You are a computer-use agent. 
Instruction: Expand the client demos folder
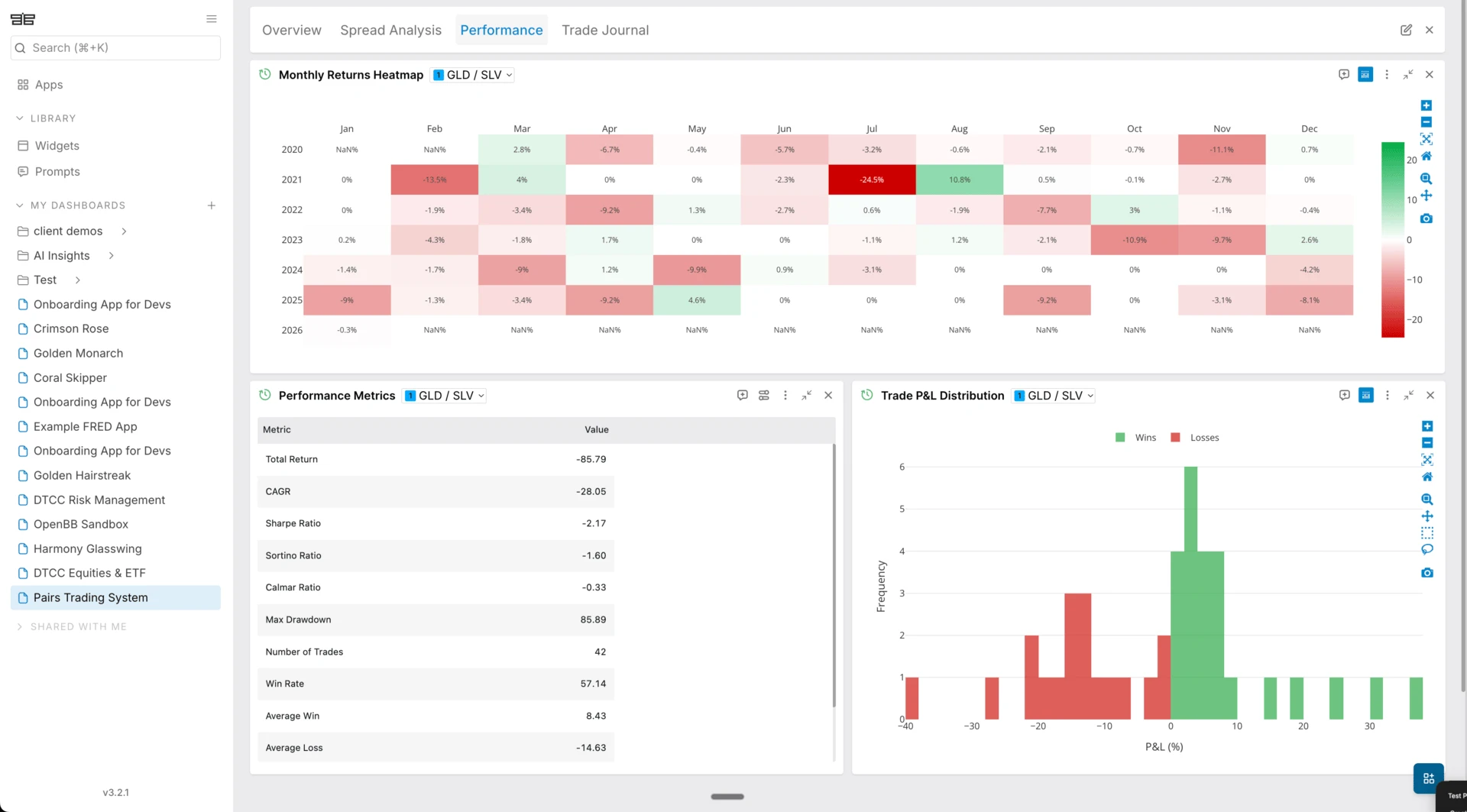tap(124, 231)
